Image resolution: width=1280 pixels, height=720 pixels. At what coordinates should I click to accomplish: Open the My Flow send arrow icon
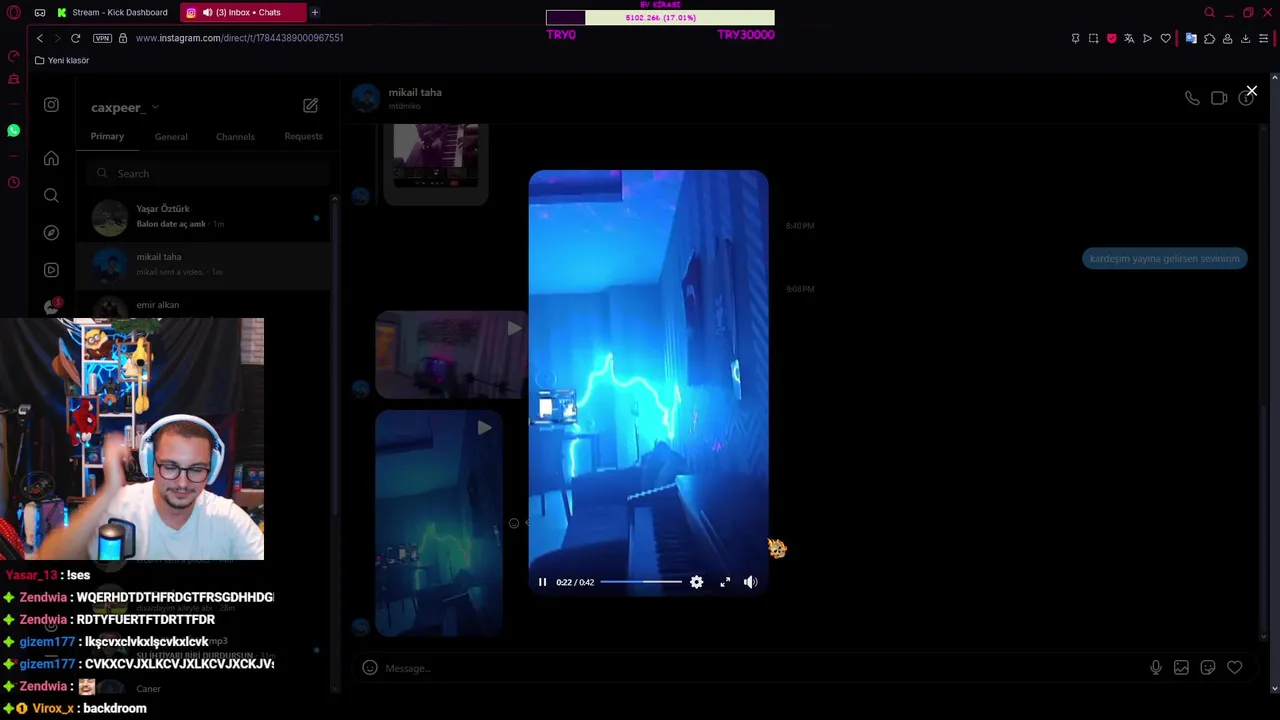(1147, 38)
